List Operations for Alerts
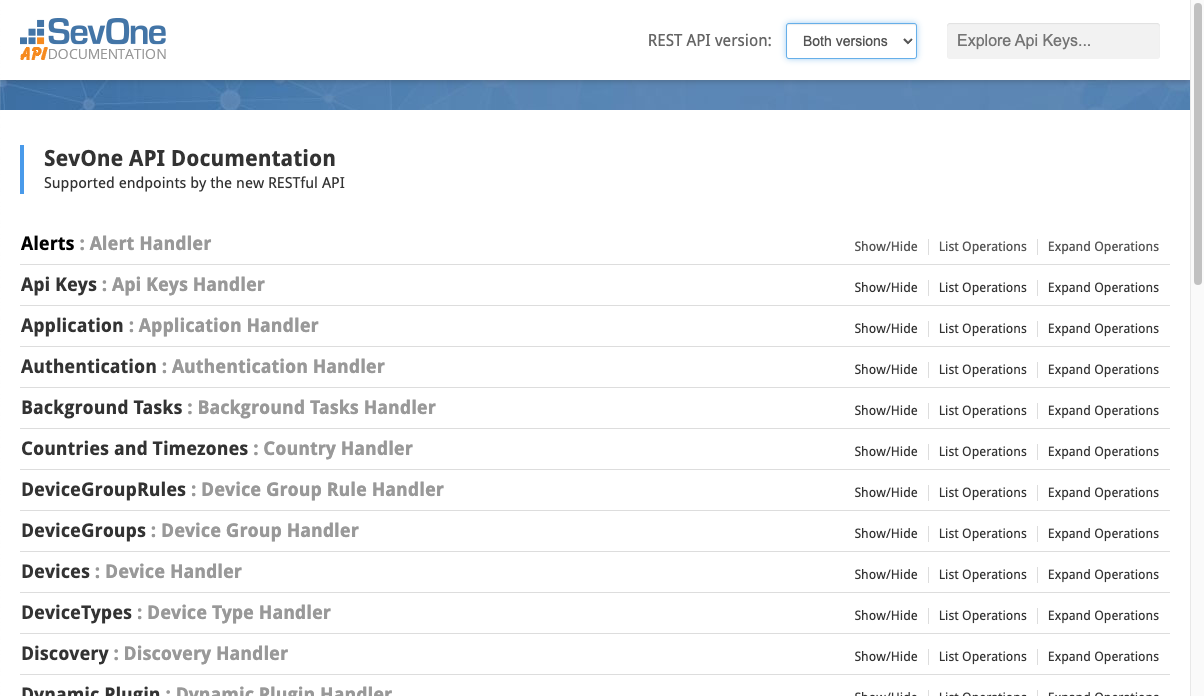1204x696 pixels. pos(983,246)
